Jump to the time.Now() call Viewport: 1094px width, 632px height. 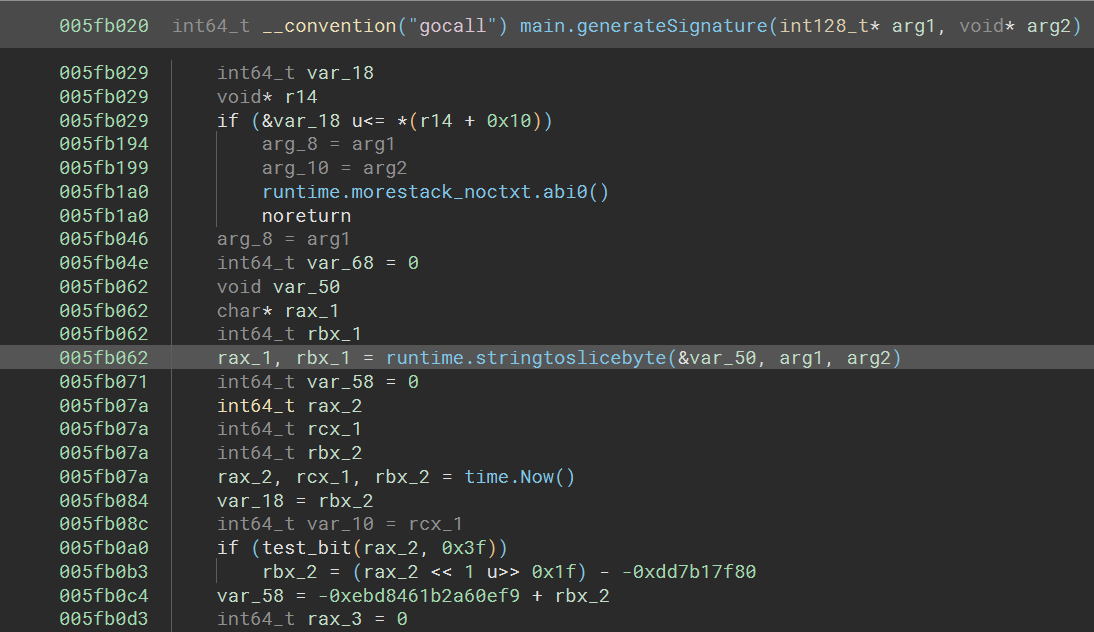(519, 477)
